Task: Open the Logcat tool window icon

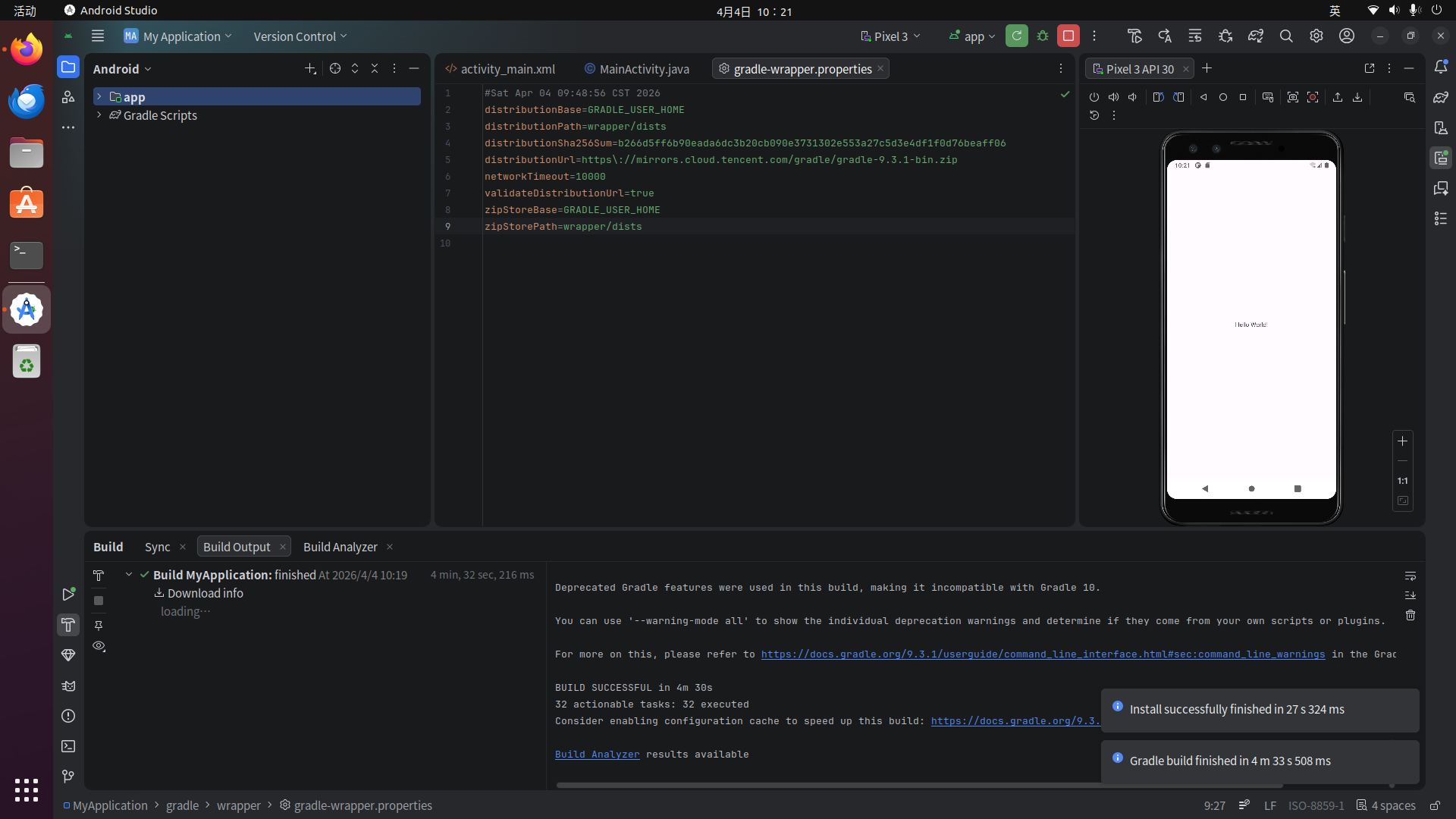Action: coord(68,686)
